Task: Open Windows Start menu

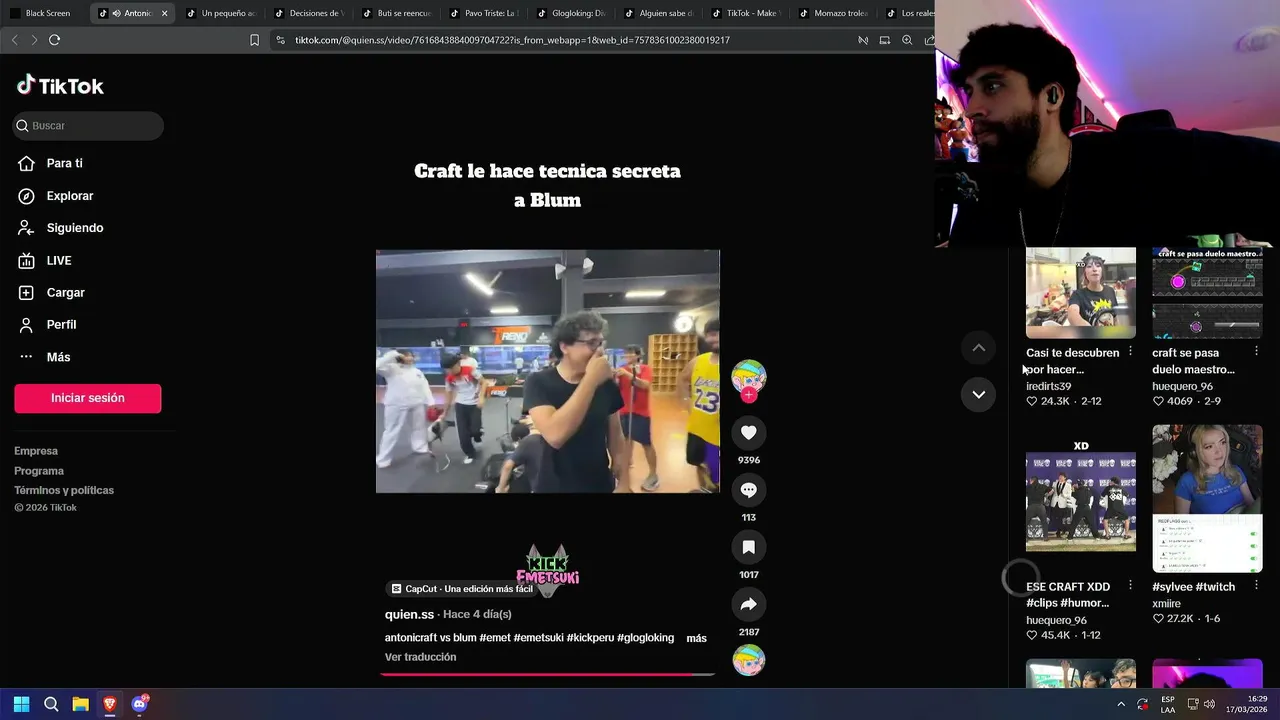Action: [21, 704]
